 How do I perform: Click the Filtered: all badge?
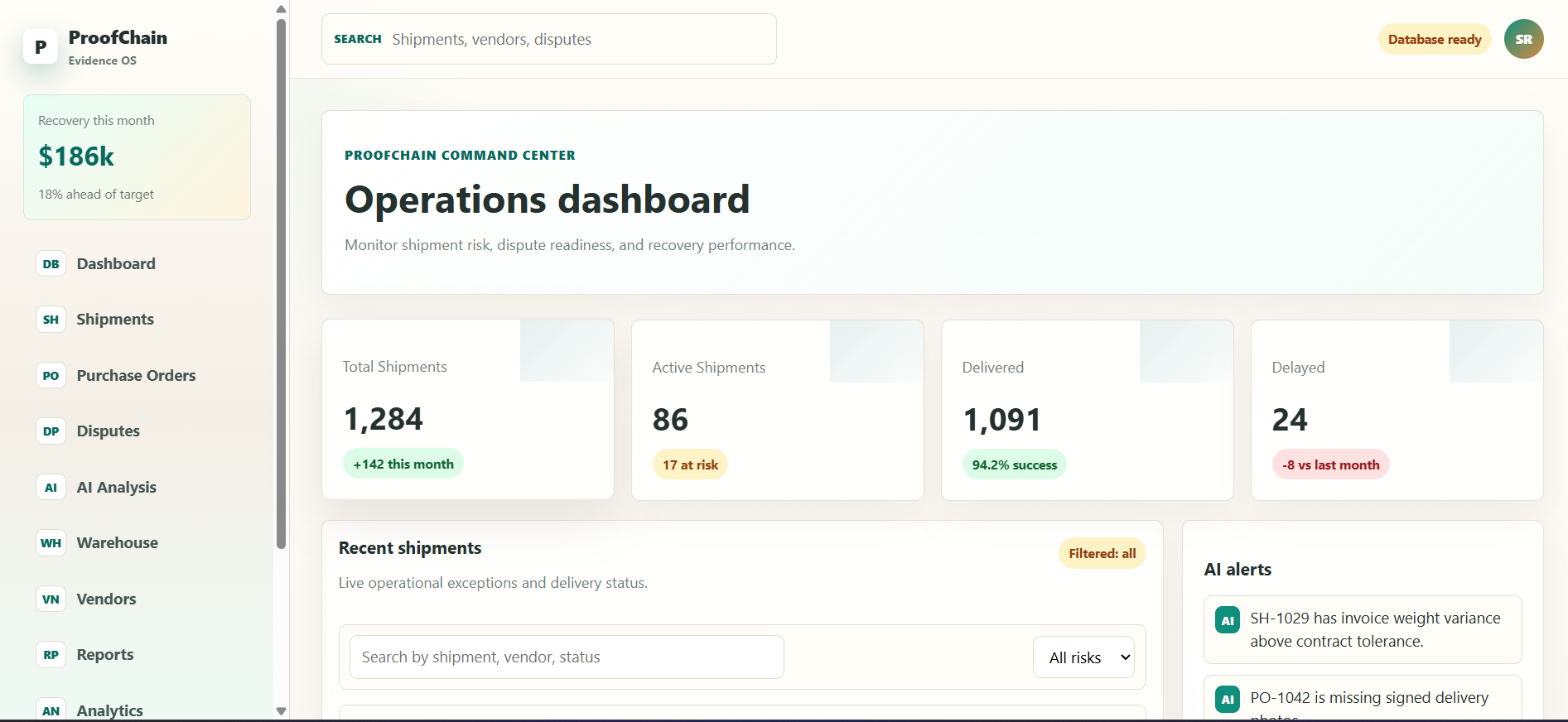(1102, 554)
